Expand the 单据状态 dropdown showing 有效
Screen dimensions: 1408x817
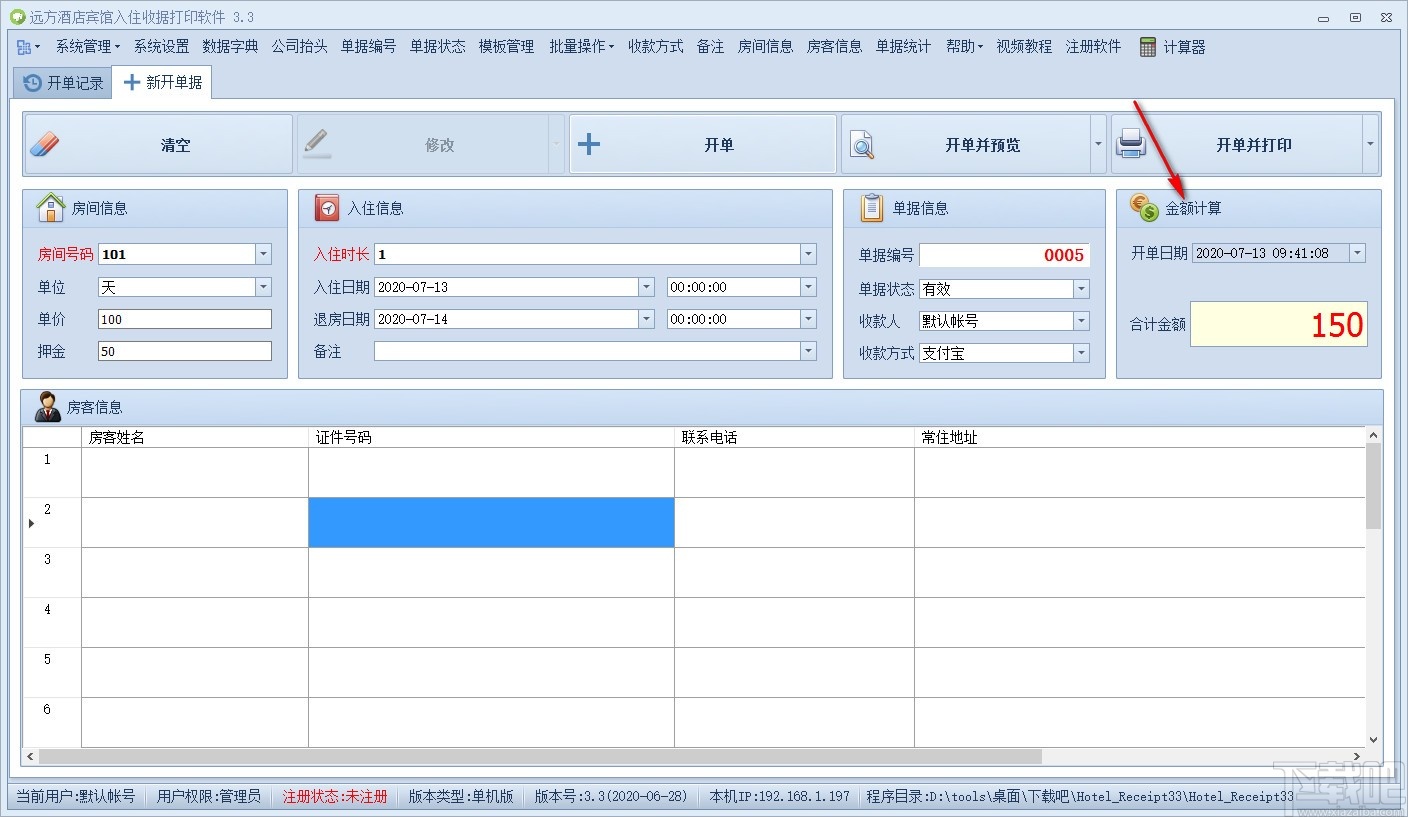pos(1081,289)
